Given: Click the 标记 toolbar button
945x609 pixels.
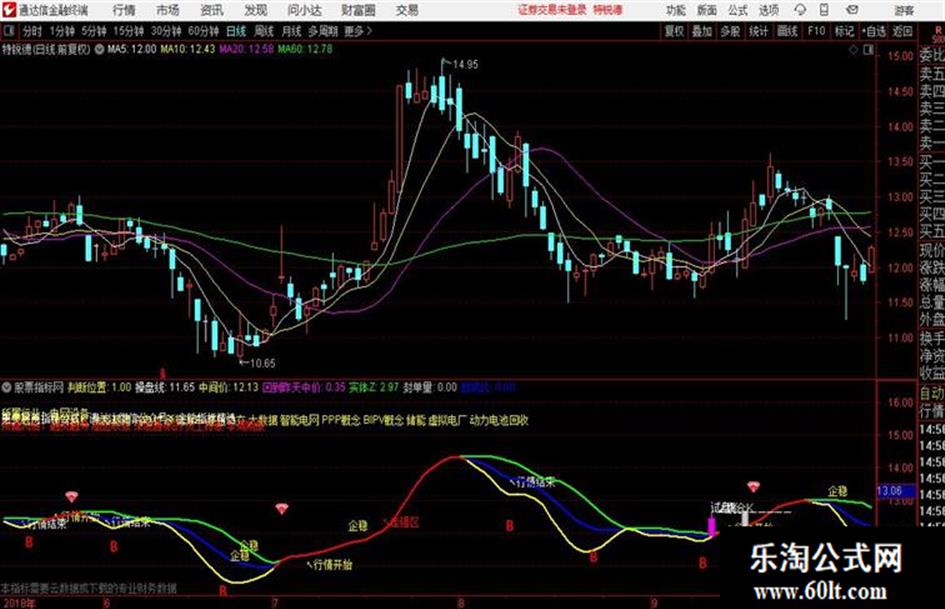Looking at the screenshot, I should point(844,31).
